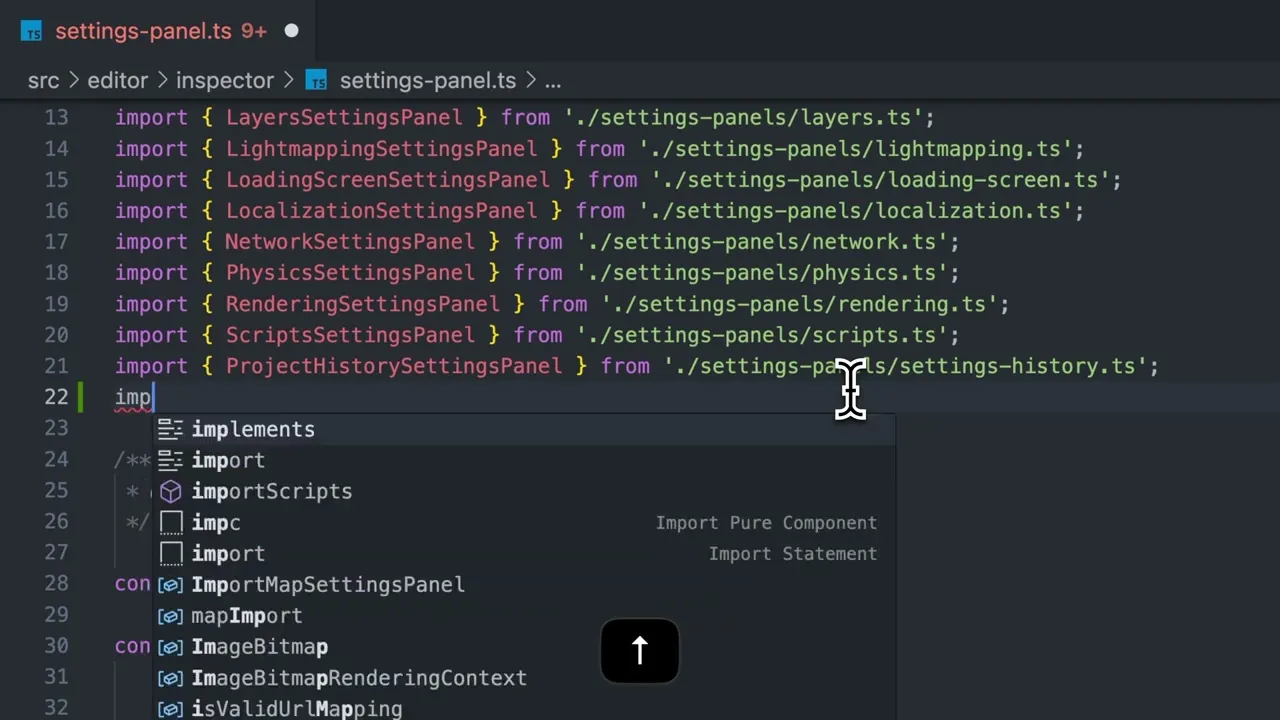Click the variable icon beside 'ImageBitmap'
Image resolution: width=1280 pixels, height=720 pixels.
point(171,647)
